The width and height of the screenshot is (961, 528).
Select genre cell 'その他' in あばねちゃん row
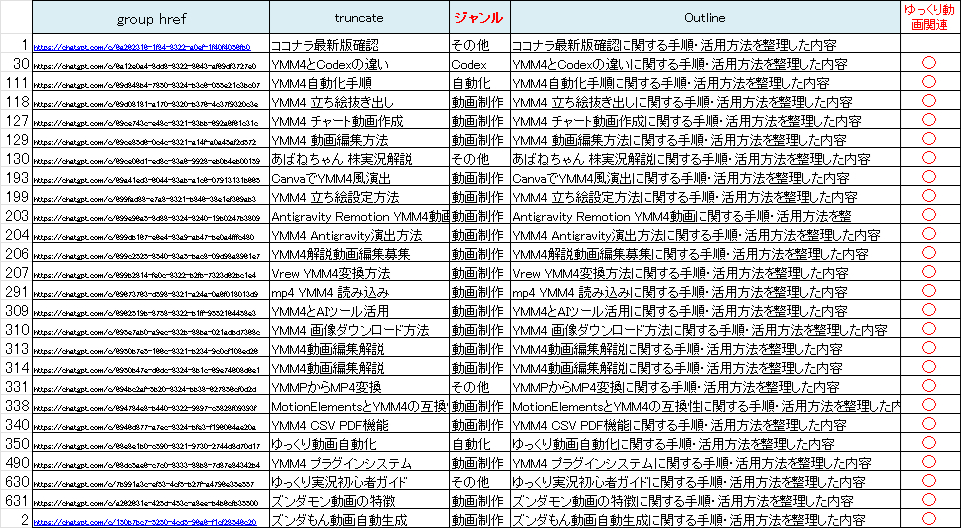click(479, 158)
